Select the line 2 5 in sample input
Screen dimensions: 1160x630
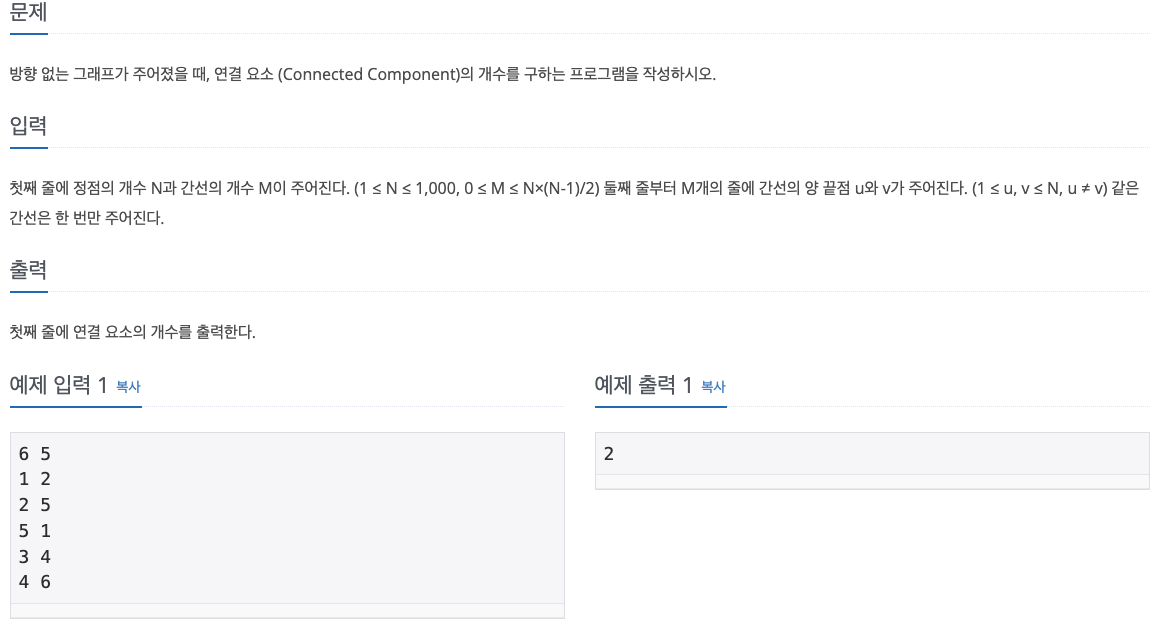point(33,505)
